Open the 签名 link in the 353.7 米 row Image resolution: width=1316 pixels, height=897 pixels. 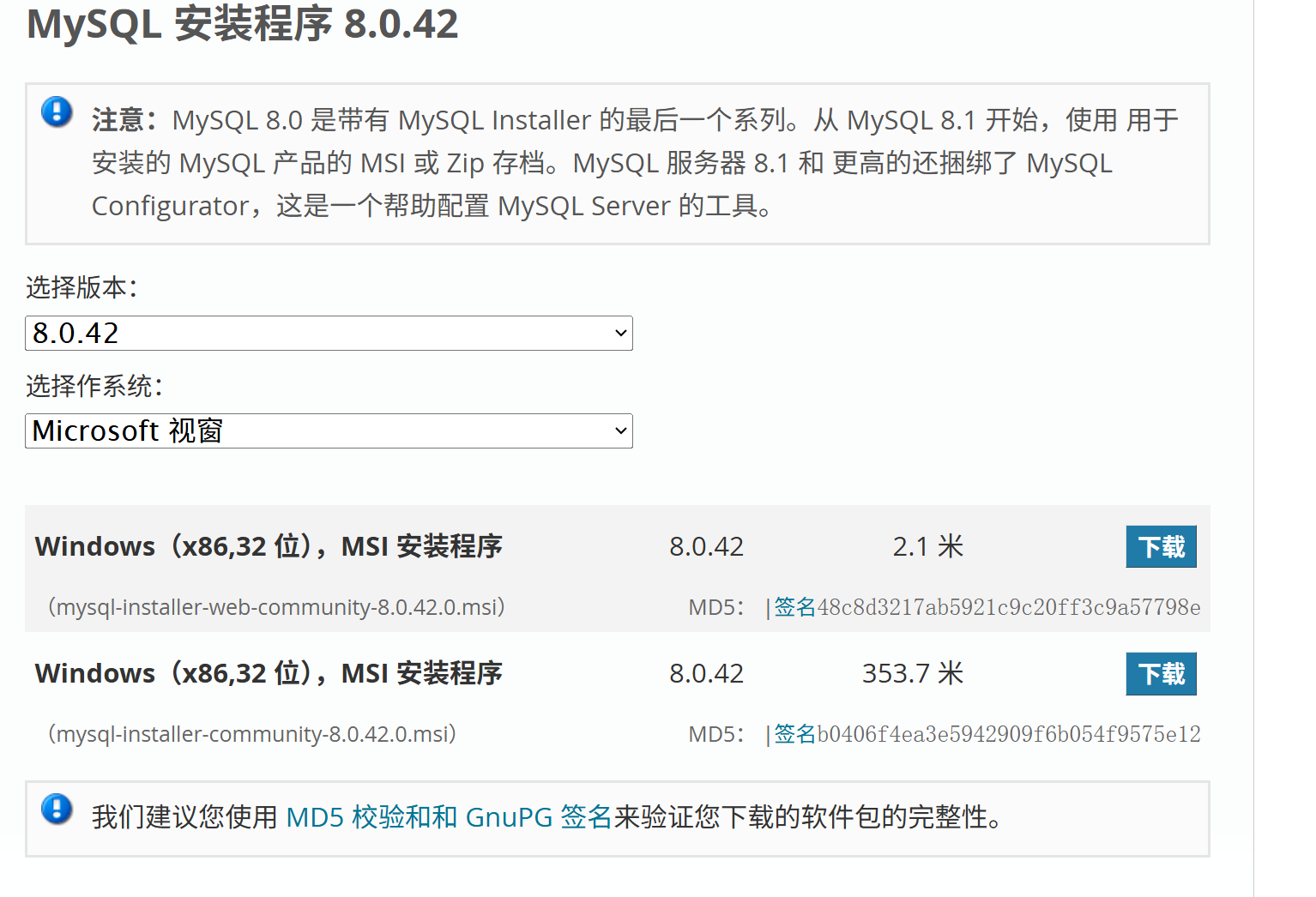[x=795, y=734]
